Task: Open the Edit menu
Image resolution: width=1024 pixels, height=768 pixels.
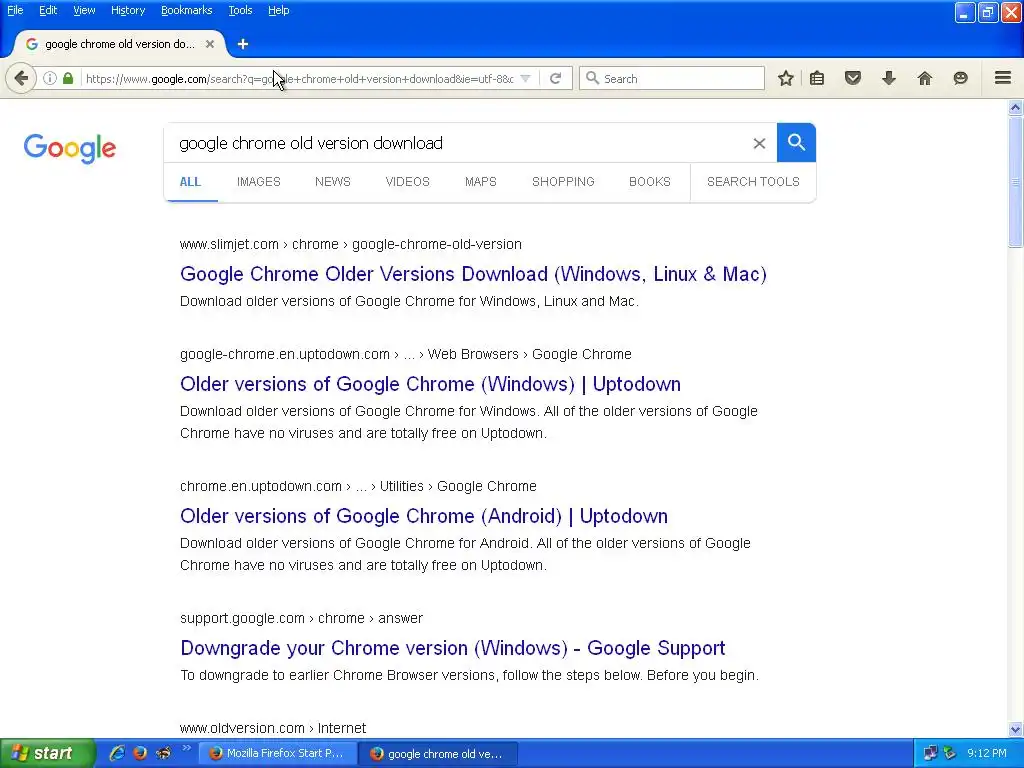Action: [x=48, y=10]
